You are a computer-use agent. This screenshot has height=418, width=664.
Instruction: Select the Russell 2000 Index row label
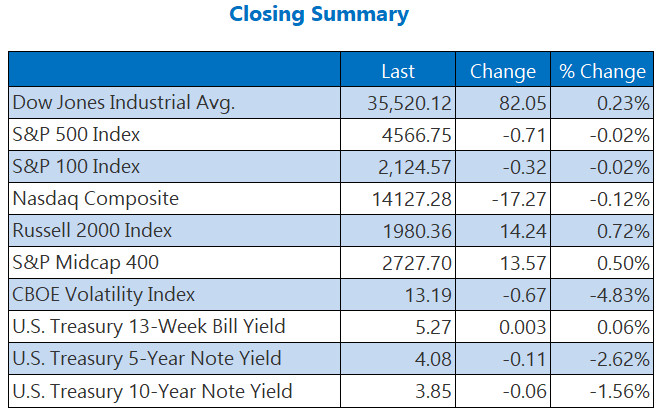coord(92,231)
